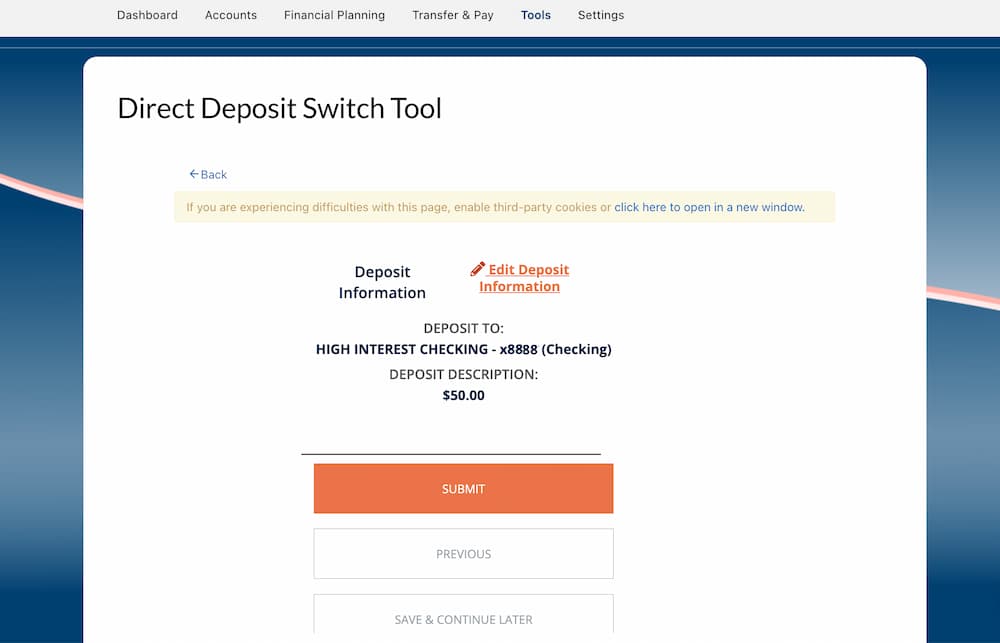Open Edit Deposit Information link
This screenshot has width=1000, height=643.
(x=520, y=277)
